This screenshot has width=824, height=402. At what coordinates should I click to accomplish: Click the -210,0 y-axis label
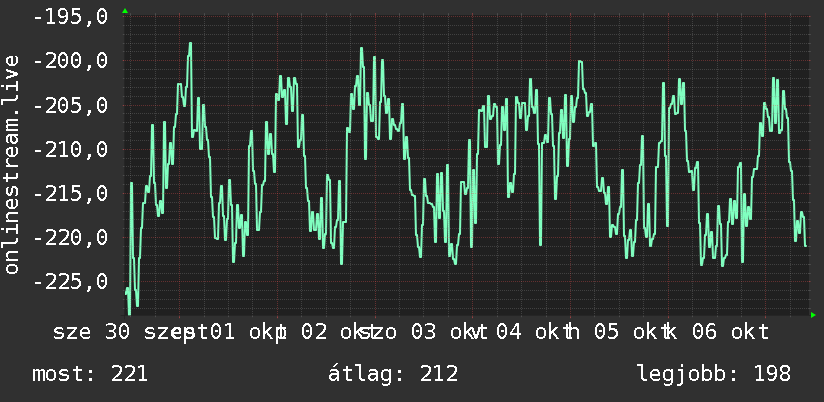(70, 150)
